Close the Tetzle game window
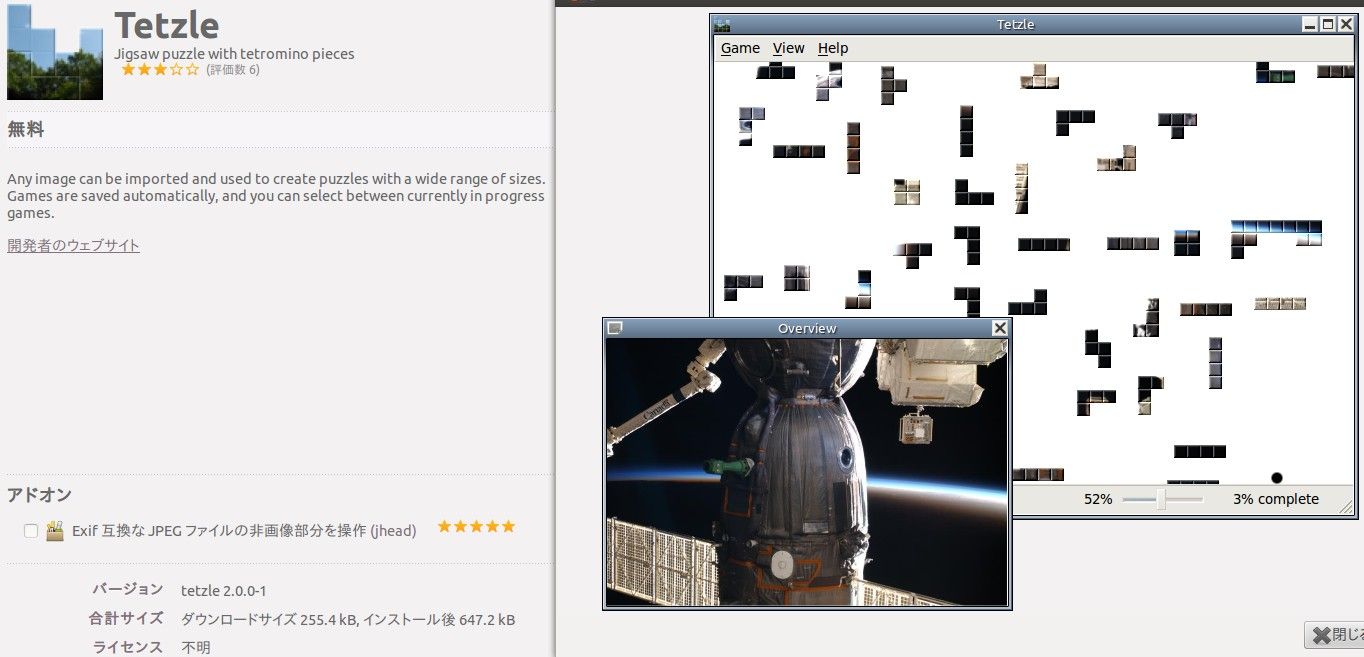The height and width of the screenshot is (657, 1364). [x=1346, y=24]
